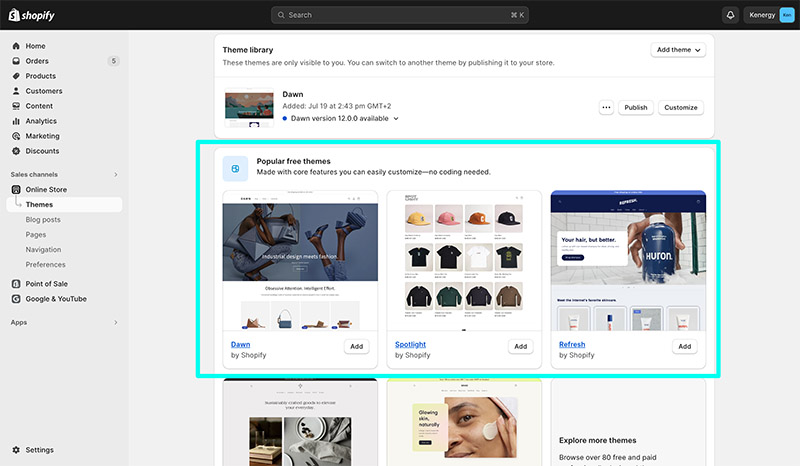800x466 pixels.
Task: Open the Spotlight theme link
Action: pos(410,345)
